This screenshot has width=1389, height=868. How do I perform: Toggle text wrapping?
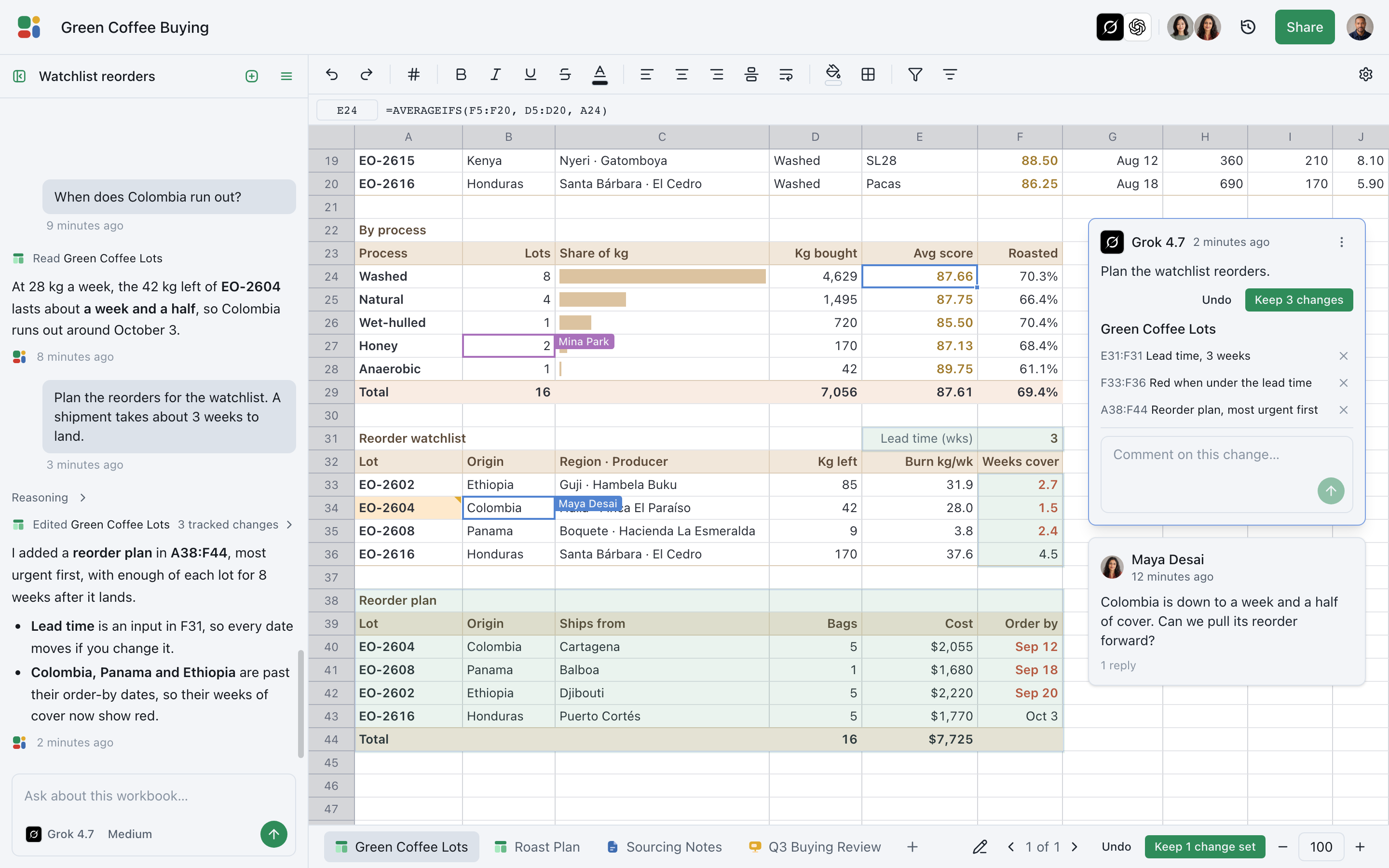786,75
